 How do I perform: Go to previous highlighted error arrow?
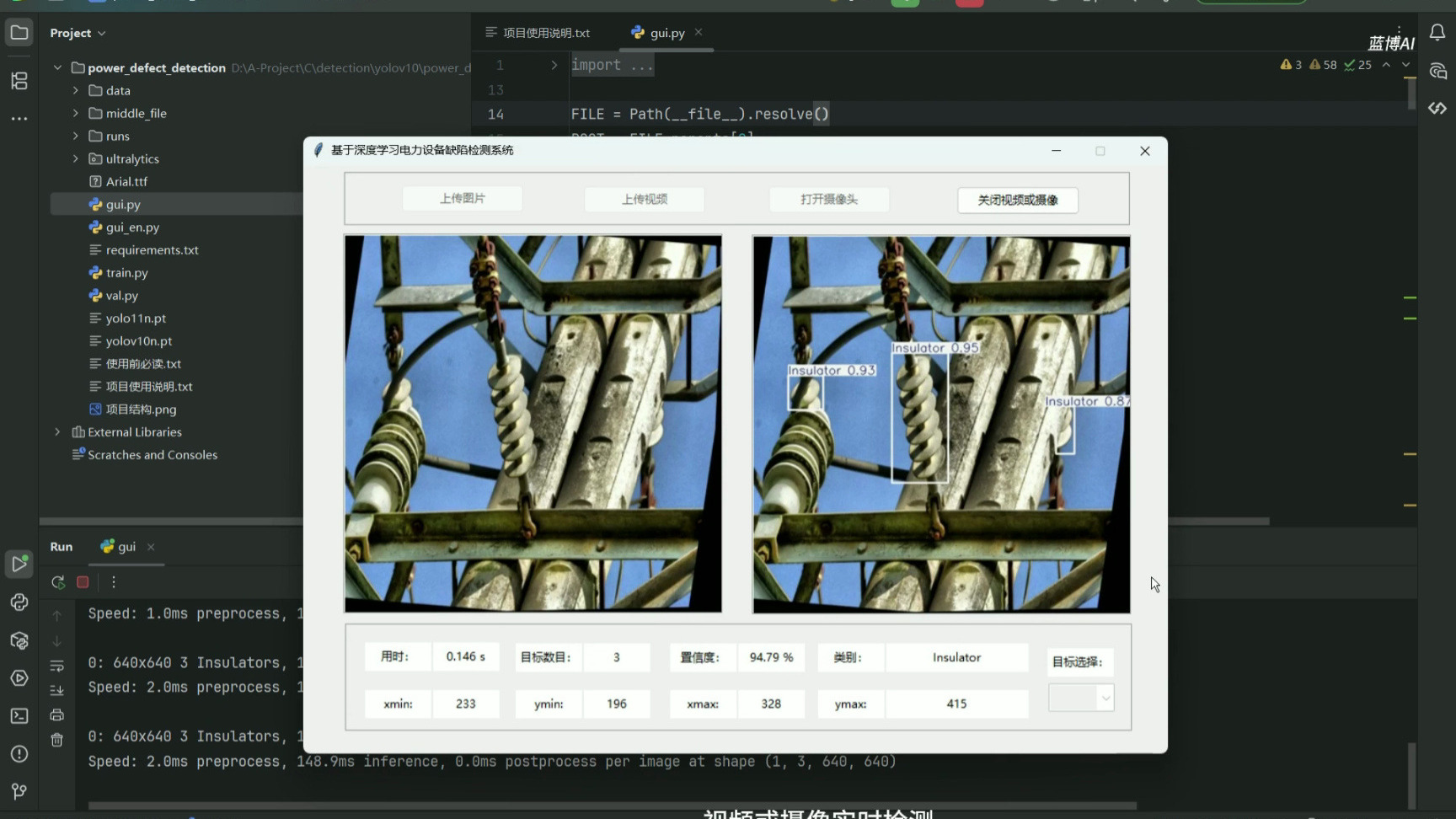pyautogui.click(x=1386, y=65)
